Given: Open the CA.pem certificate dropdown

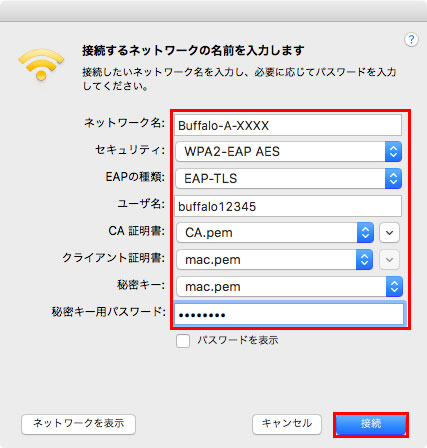Looking at the screenshot, I should 275,232.
